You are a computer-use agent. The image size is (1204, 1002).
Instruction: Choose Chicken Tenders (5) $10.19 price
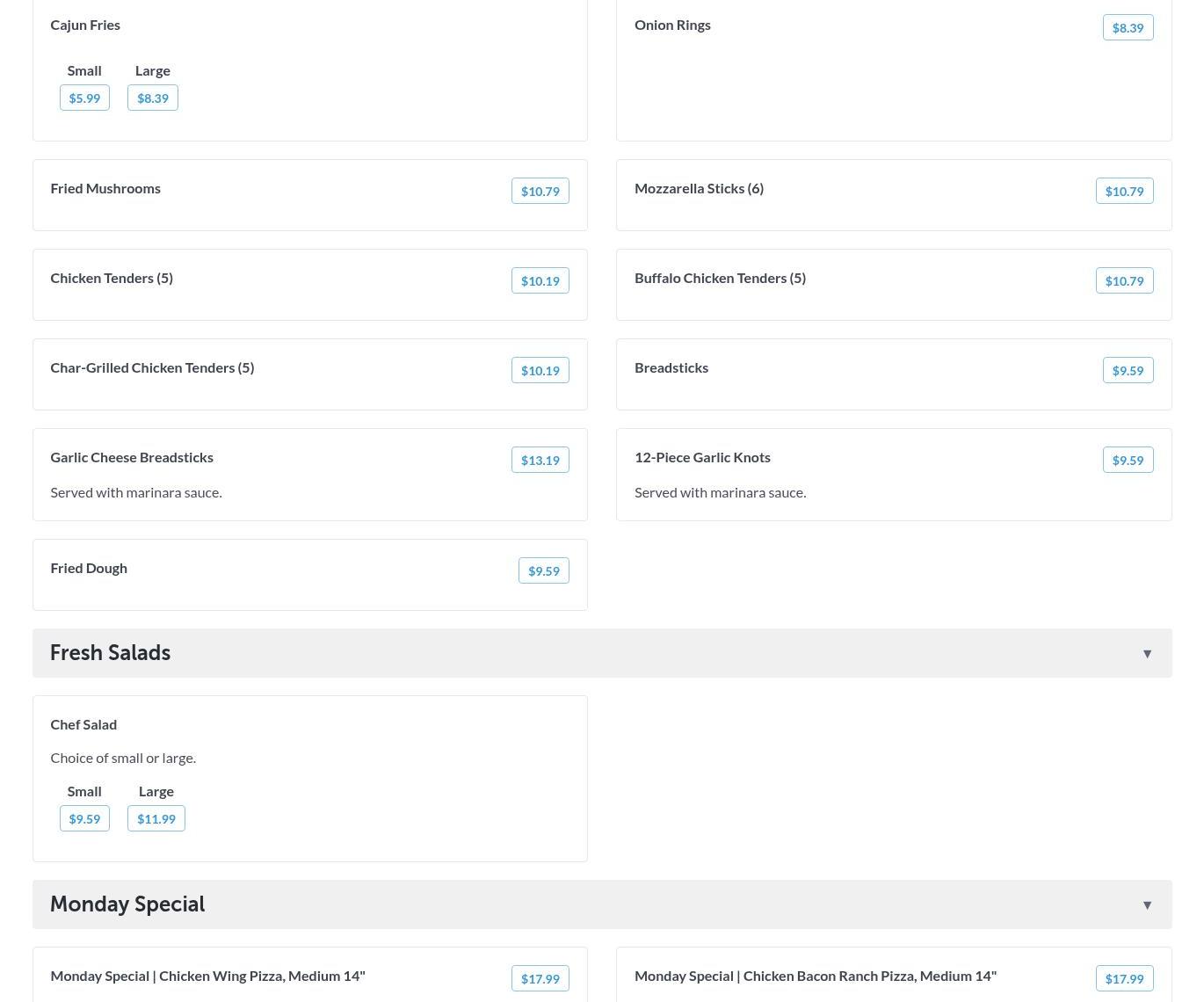(540, 280)
